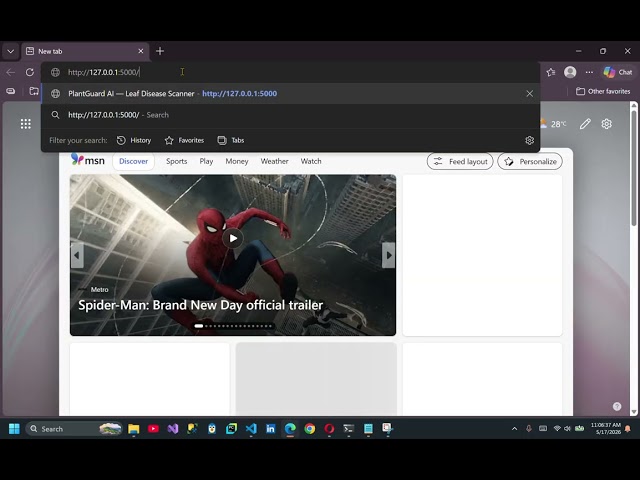
Task: Open a new tab with plus button
Action: tap(160, 51)
